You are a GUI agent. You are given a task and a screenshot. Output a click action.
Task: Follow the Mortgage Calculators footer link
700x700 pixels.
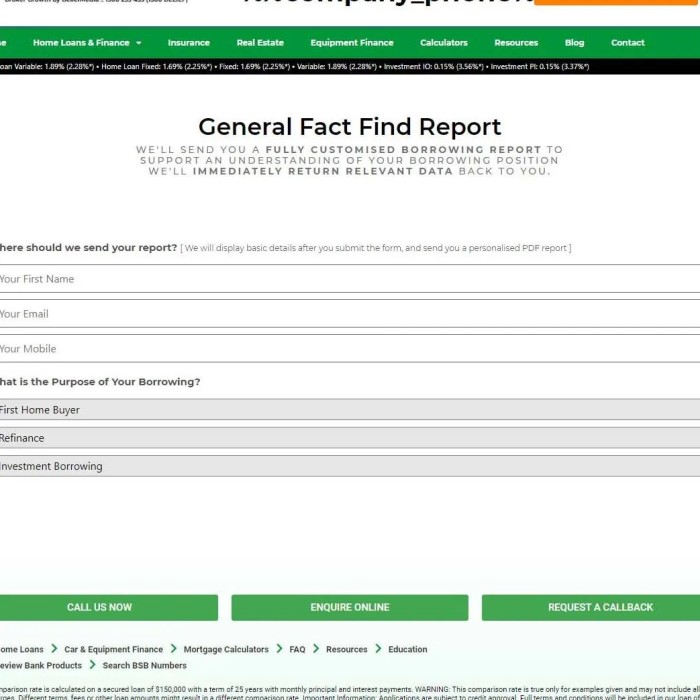[x=226, y=649]
